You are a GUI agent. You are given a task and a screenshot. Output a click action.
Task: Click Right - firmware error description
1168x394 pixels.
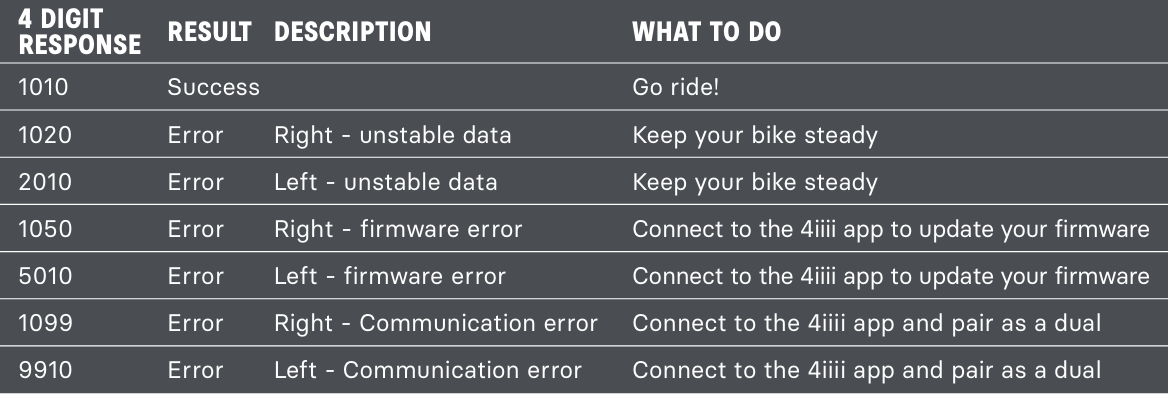(398, 229)
